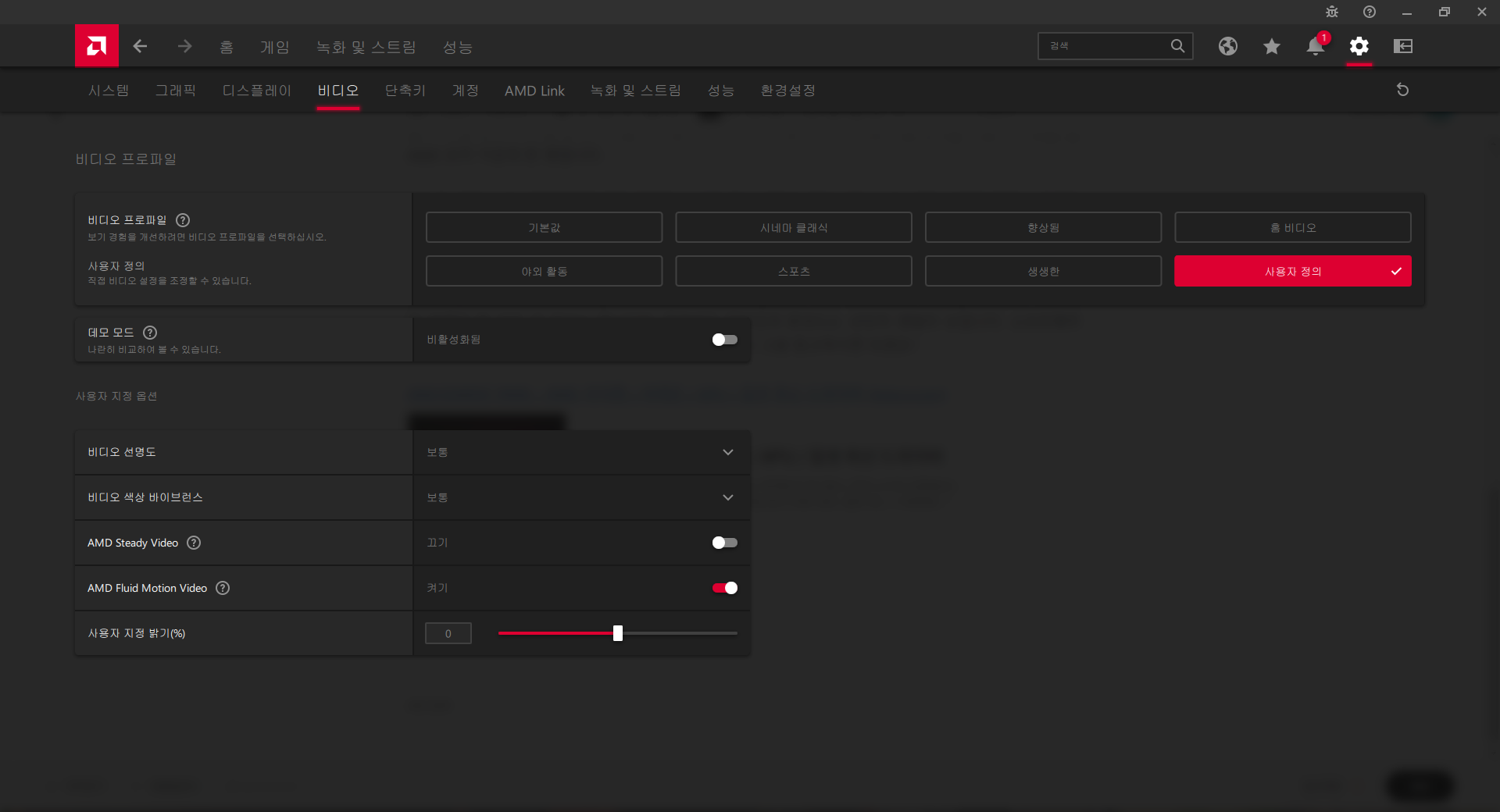This screenshot has width=1500, height=812.
Task: Open help question mark in title bar
Action: pyautogui.click(x=1370, y=12)
